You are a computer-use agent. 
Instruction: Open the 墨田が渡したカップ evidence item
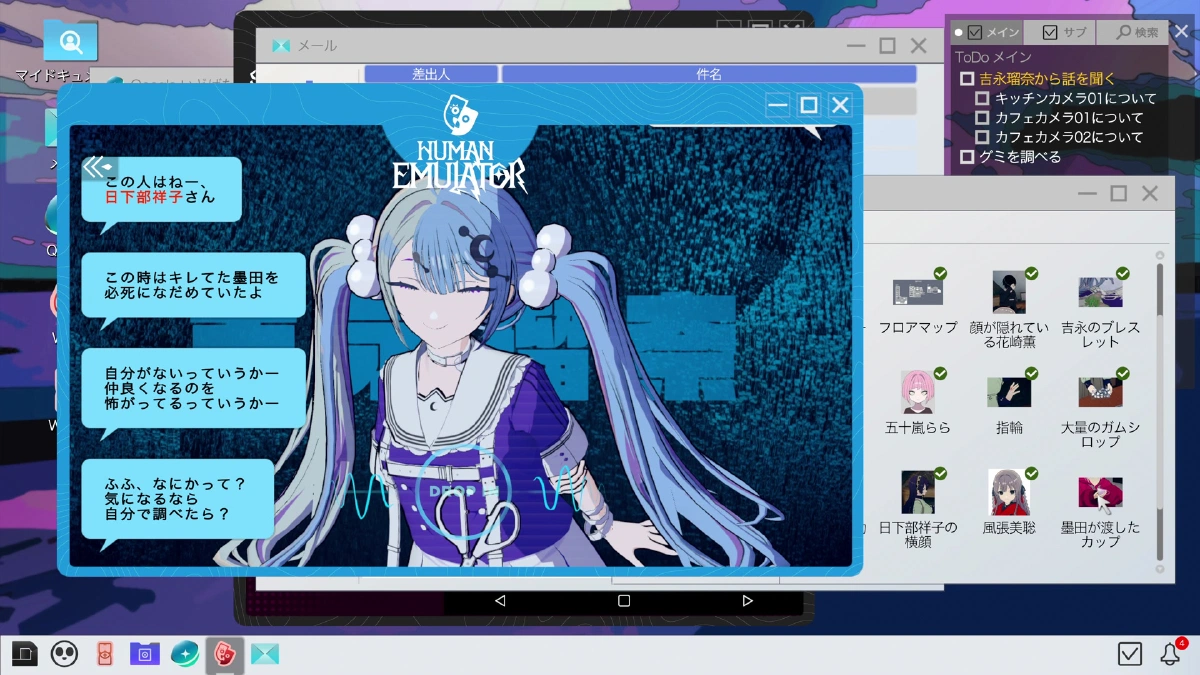(x=1100, y=509)
